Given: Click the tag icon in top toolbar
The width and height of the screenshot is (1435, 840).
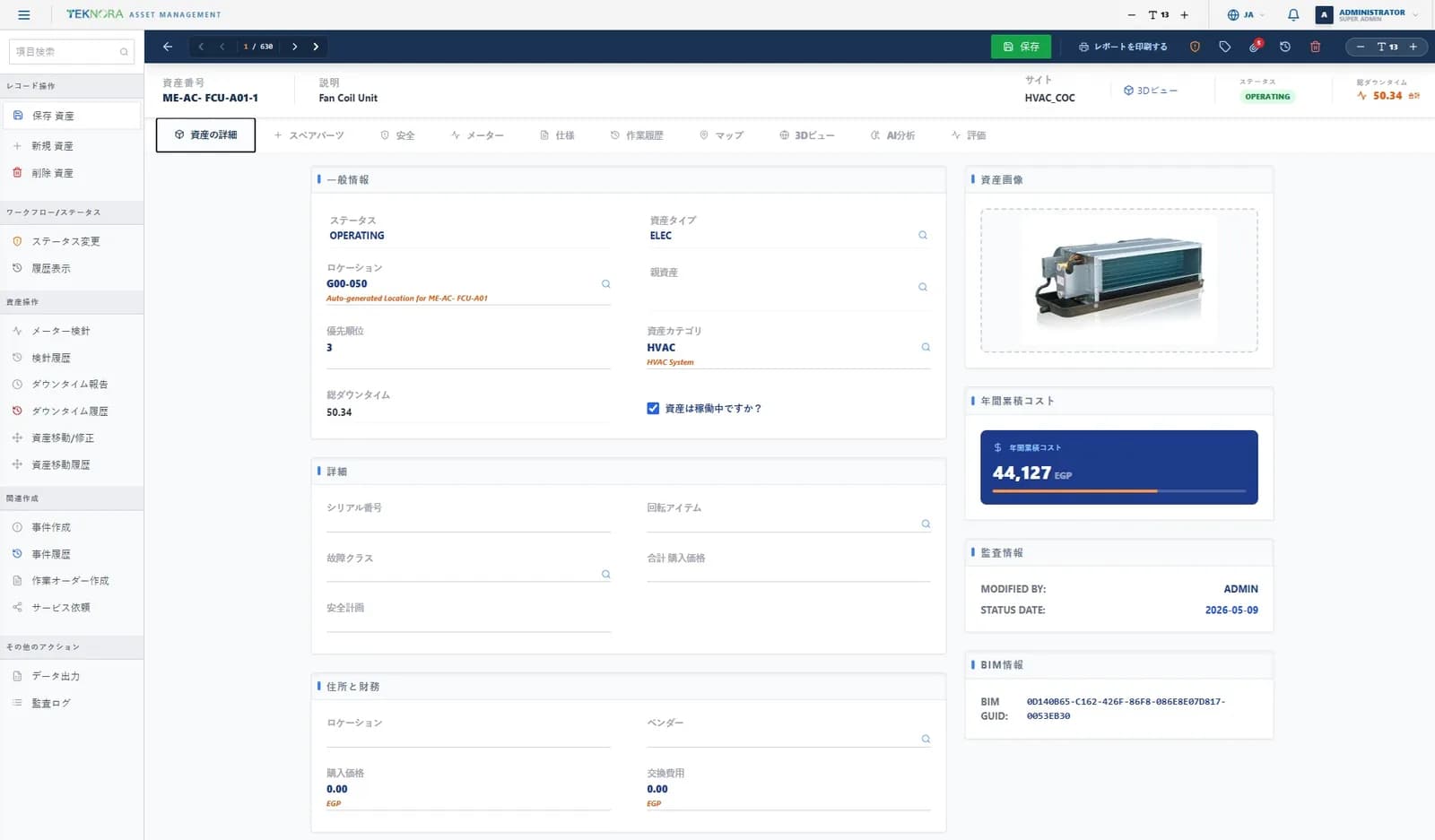Looking at the screenshot, I should click(1225, 47).
